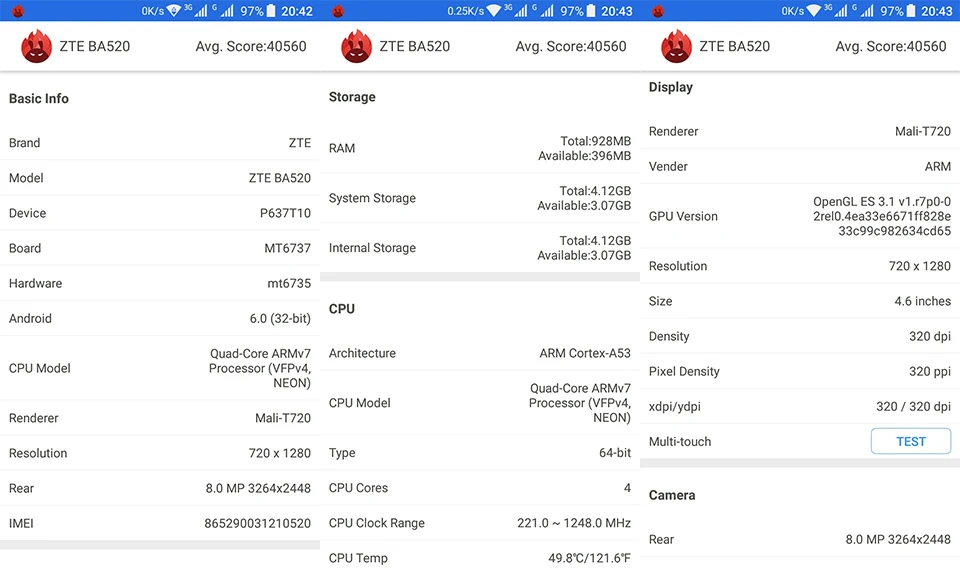Tap the 0.25K/s network speed indicator

(465, 11)
